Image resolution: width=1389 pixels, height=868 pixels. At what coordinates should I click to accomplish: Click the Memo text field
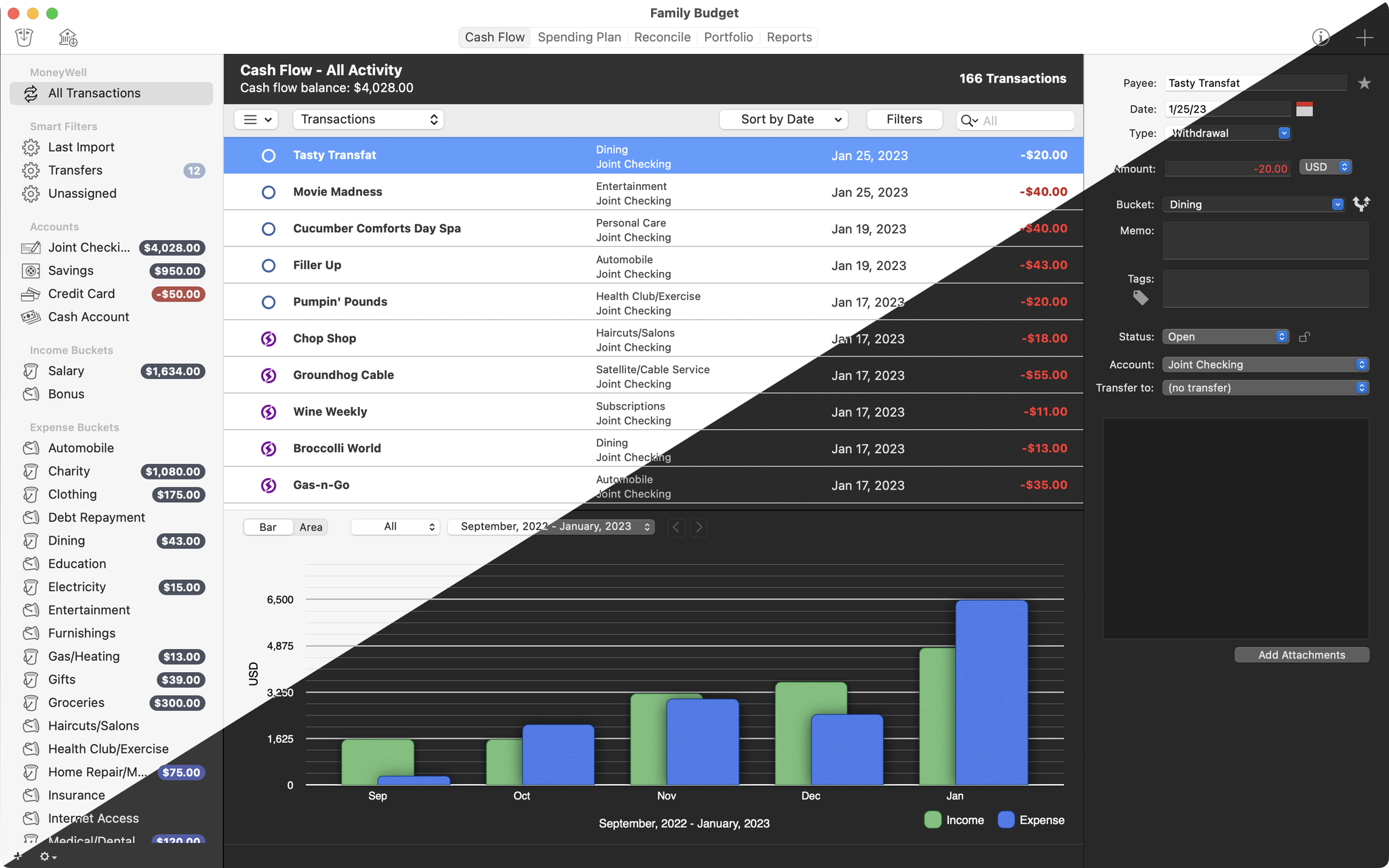pyautogui.click(x=1266, y=240)
